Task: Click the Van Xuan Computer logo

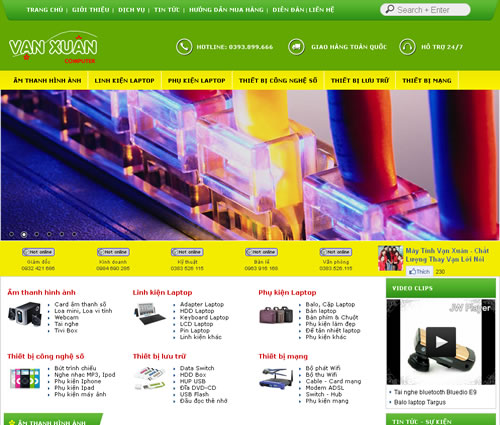Action: tap(53, 47)
